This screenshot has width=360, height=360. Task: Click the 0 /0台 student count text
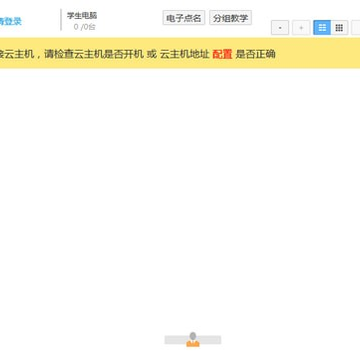pos(84,27)
